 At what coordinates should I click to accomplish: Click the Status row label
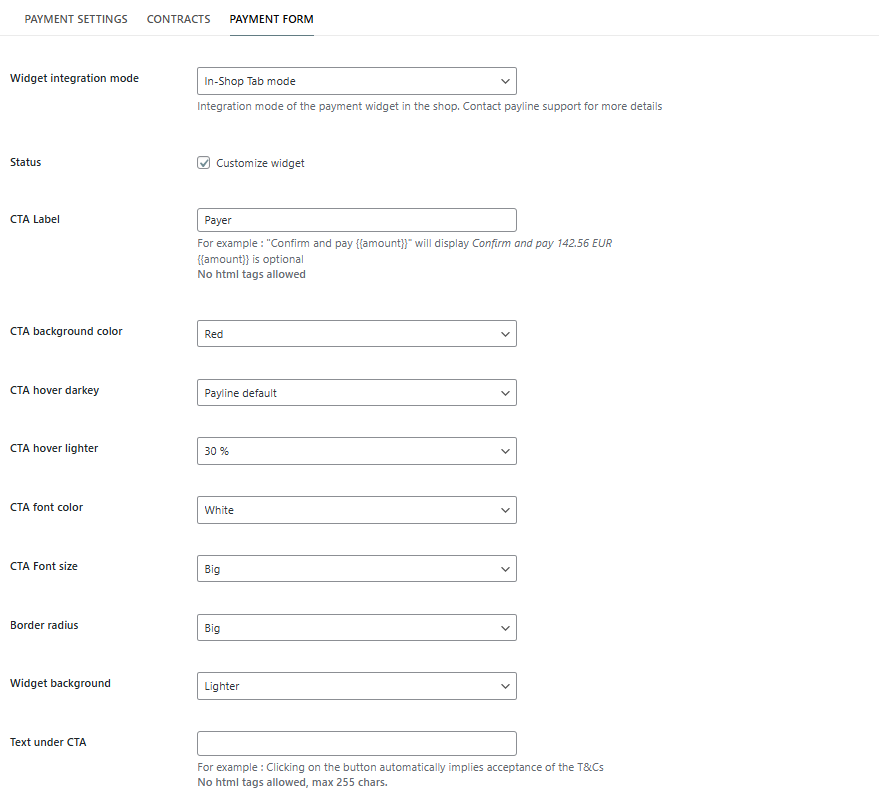(26, 162)
